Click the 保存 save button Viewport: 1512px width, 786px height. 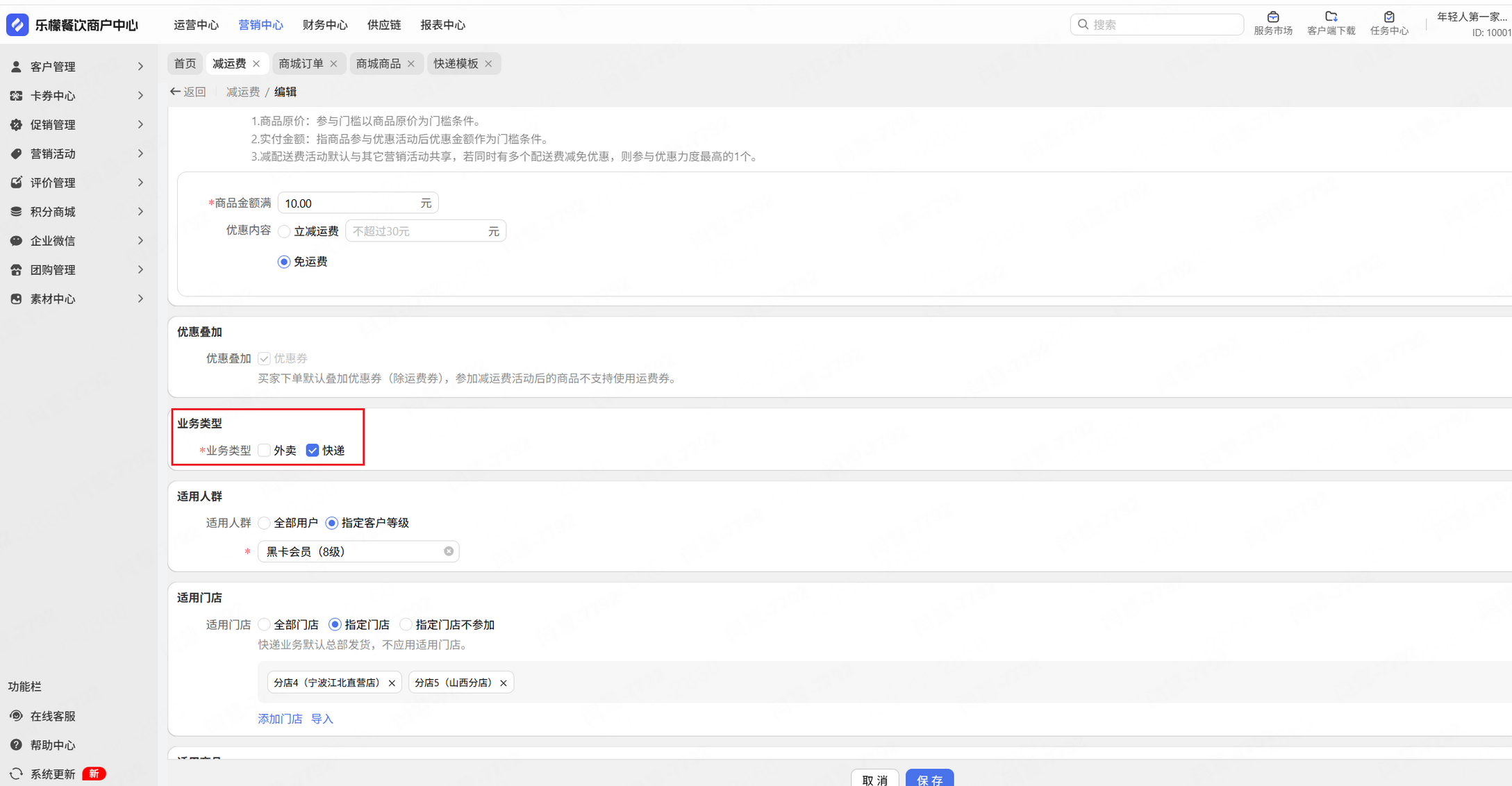coord(929,779)
